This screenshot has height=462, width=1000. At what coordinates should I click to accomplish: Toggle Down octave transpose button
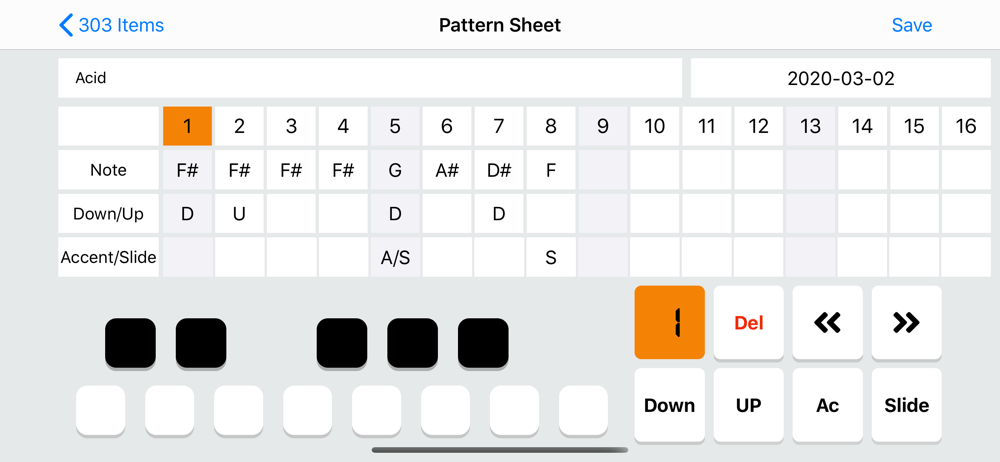click(669, 405)
